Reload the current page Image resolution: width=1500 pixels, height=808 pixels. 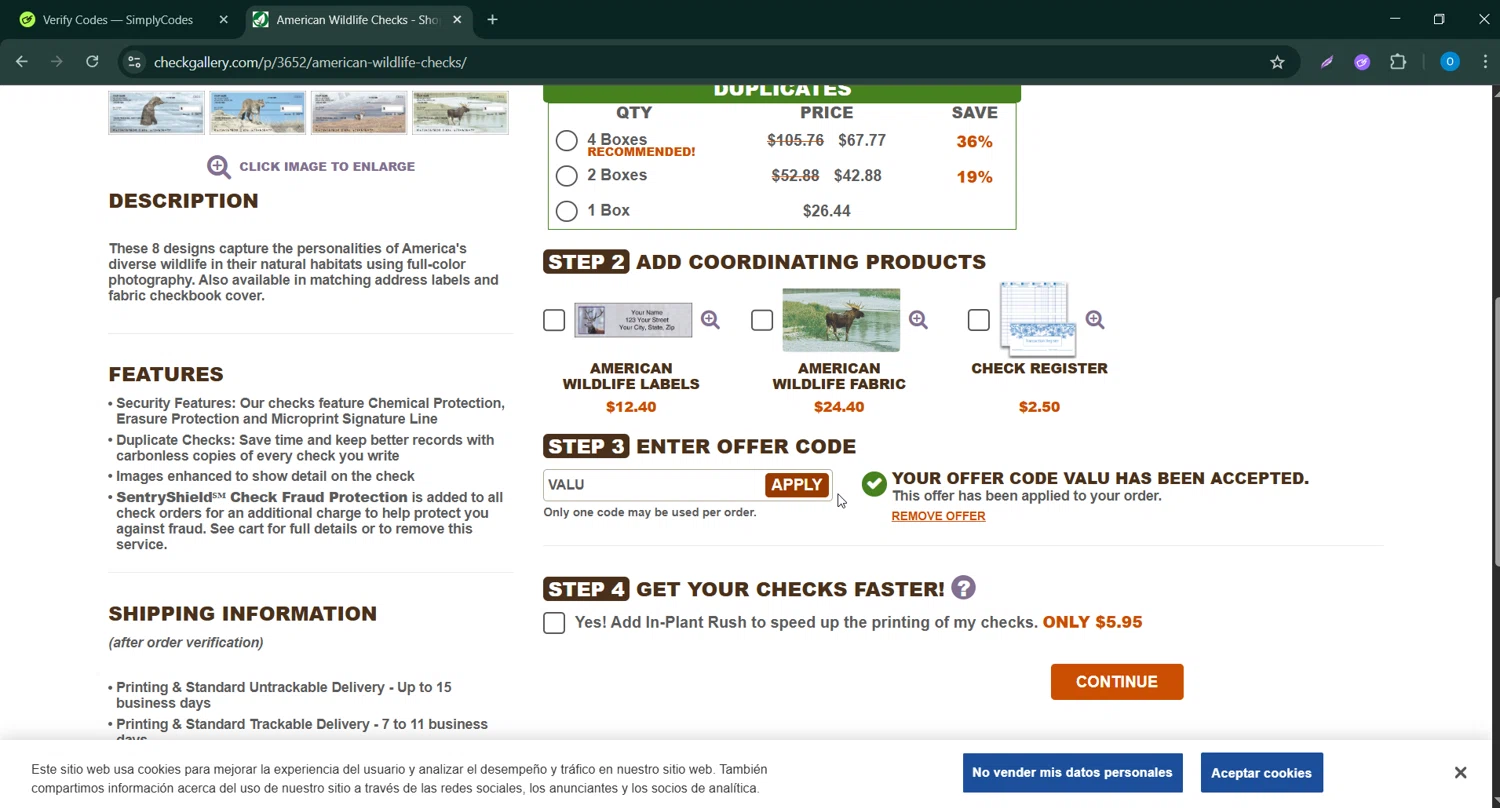click(92, 62)
